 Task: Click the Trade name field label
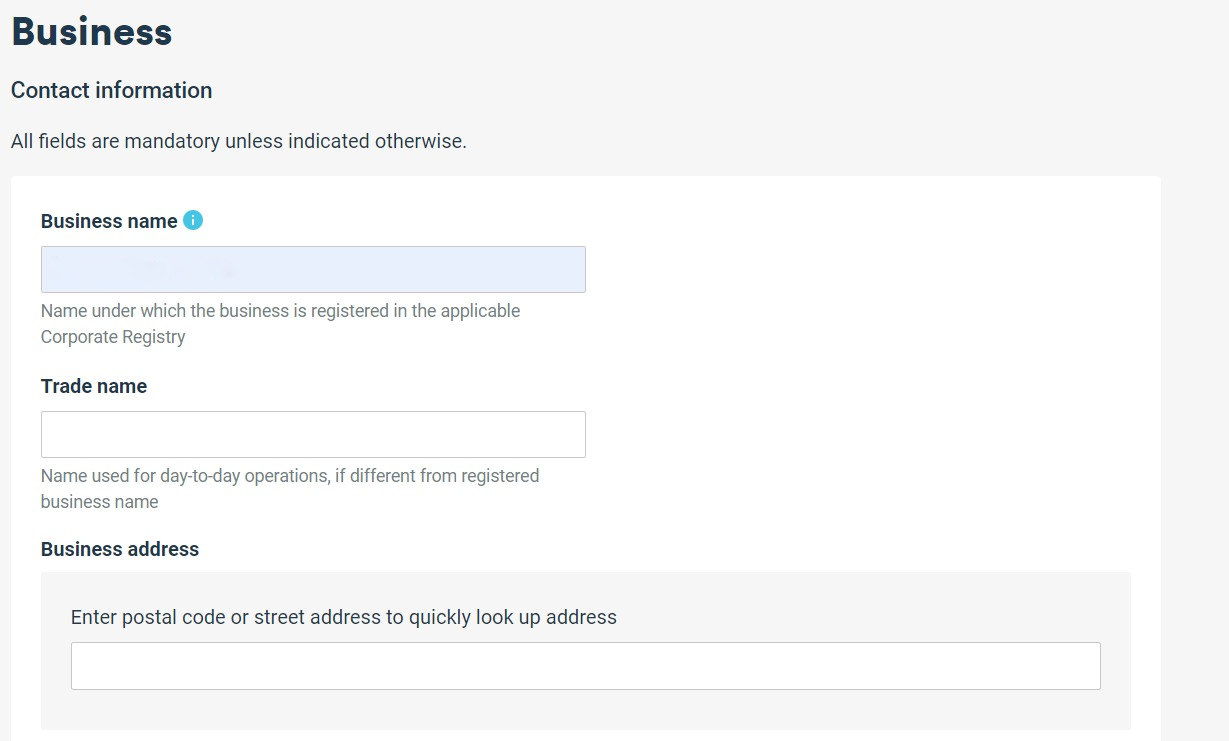[x=94, y=386]
